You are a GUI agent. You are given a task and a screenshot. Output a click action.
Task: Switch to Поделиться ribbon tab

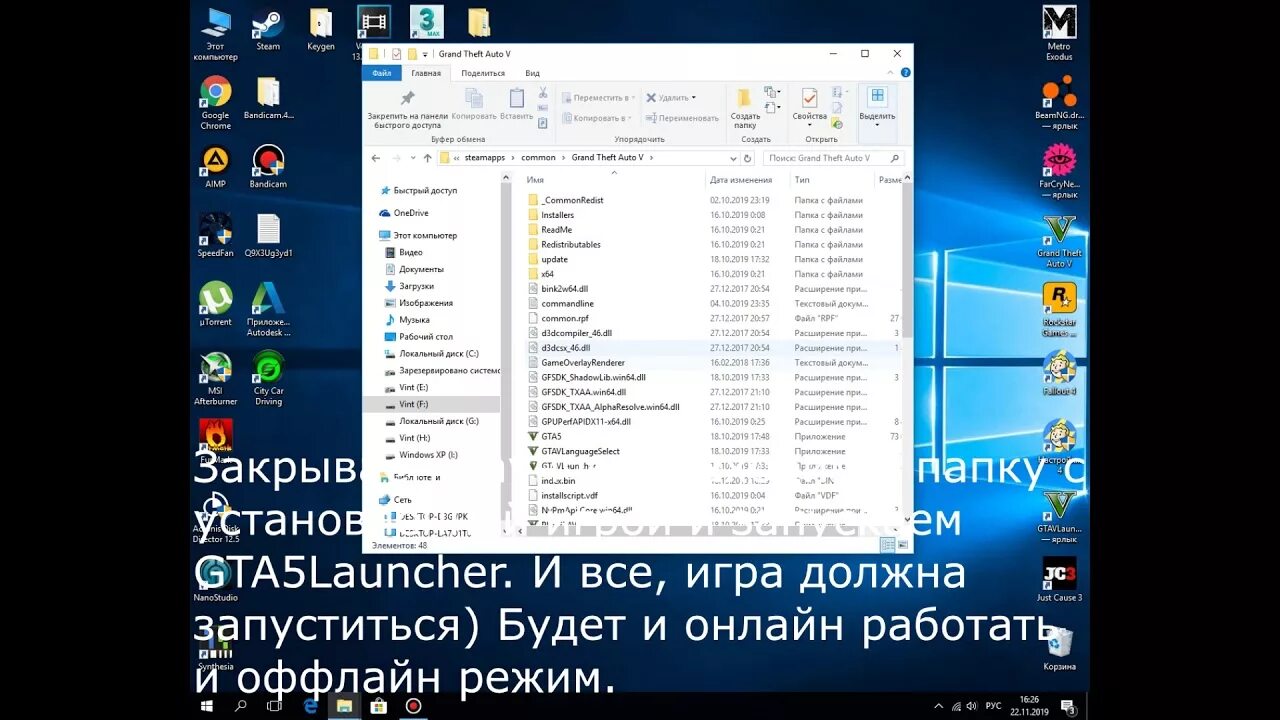coord(483,73)
